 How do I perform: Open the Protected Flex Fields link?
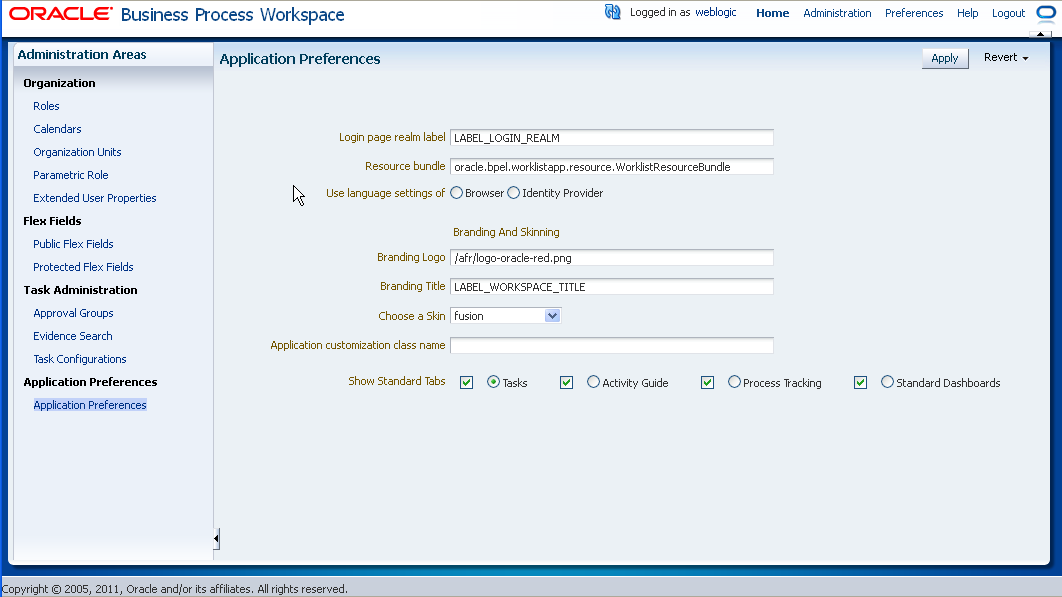tap(83, 268)
